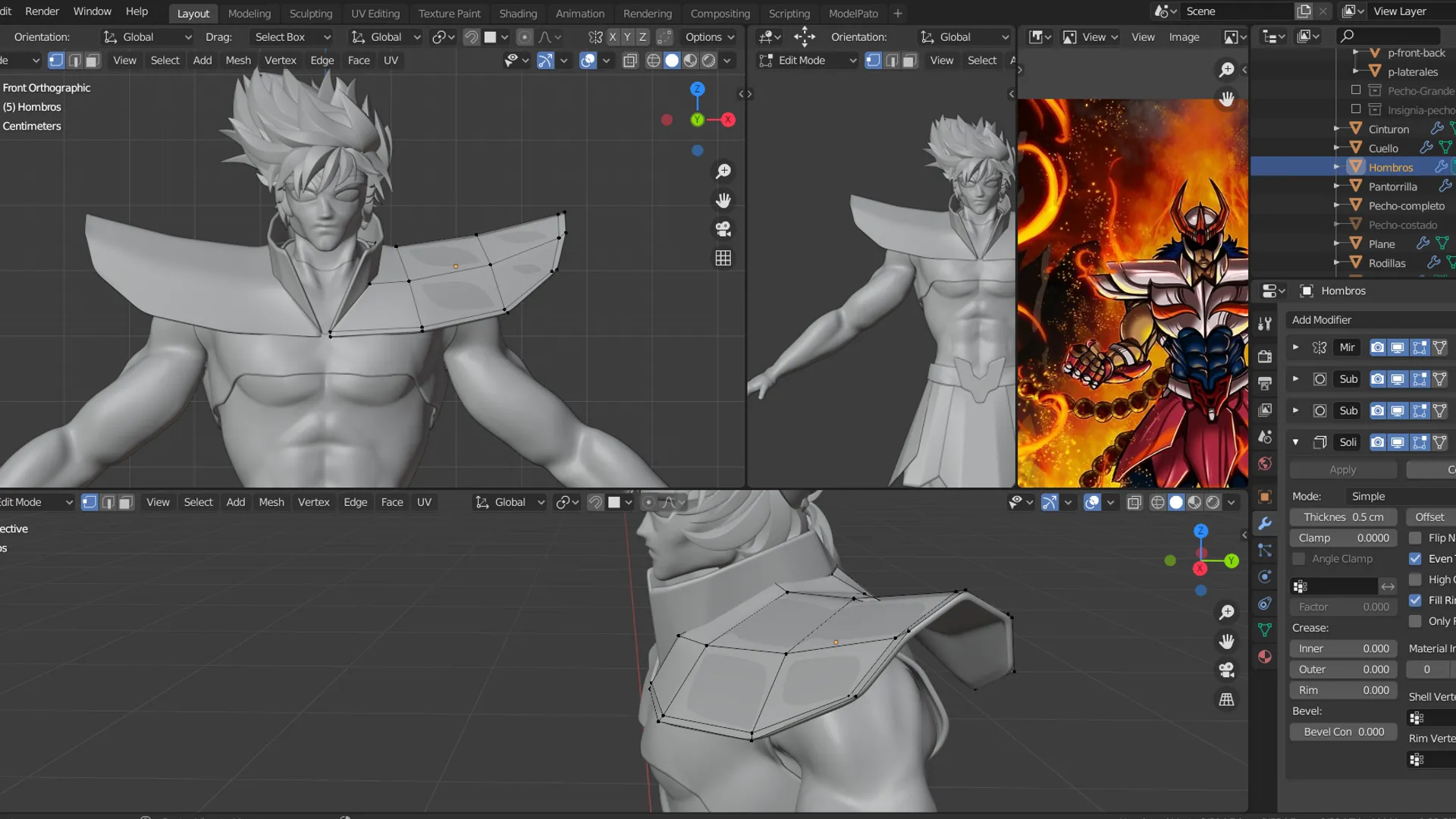Viewport: 1456px width, 819px height.
Task: Open the Solidify Mode dropdown set to Simple
Action: click(x=1400, y=497)
